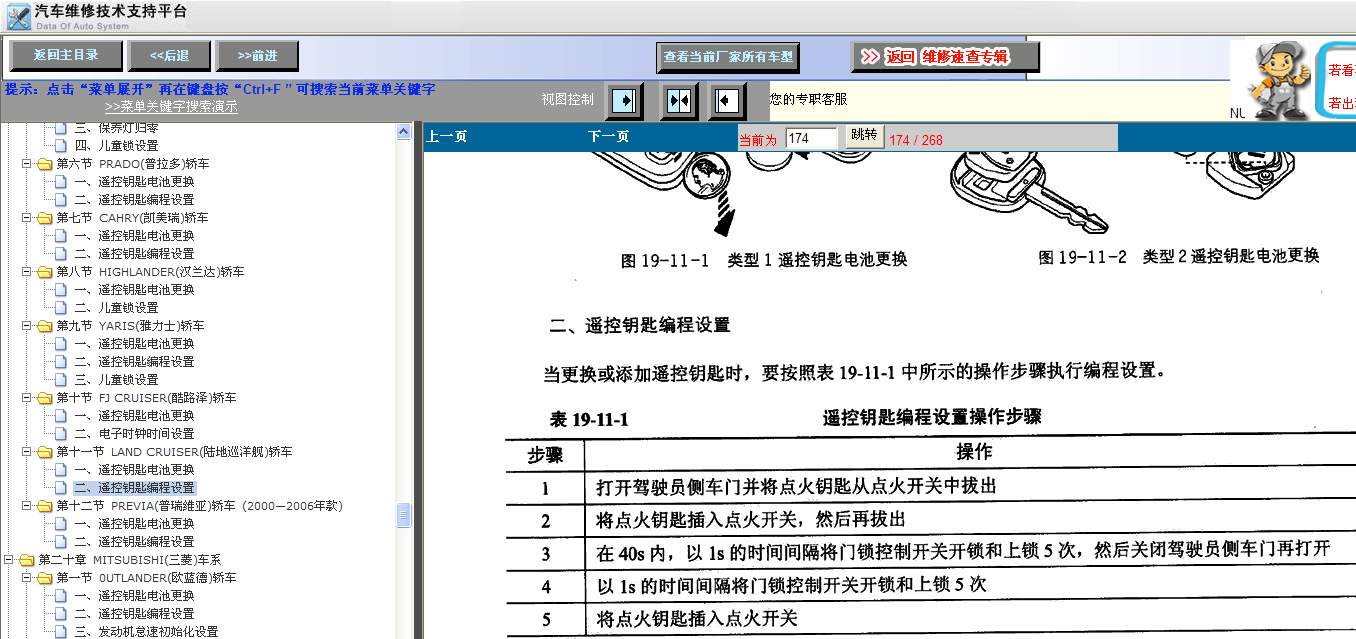Collapse the 第一节 OUTLANDER(欧蓝德)轿车 node
This screenshot has height=639, width=1356.
[x=27, y=578]
